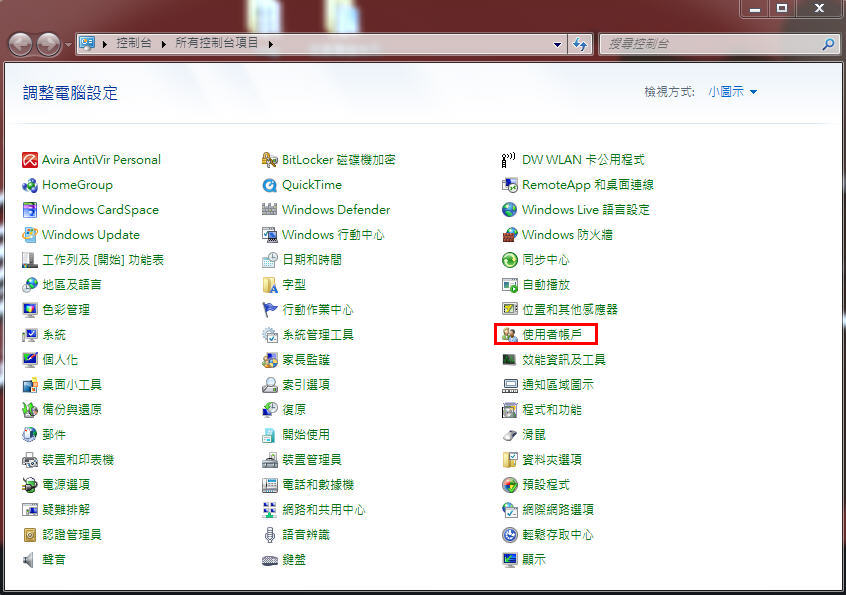
Task: Open the Avira AntiVir Personal icon
Action: tap(30, 160)
